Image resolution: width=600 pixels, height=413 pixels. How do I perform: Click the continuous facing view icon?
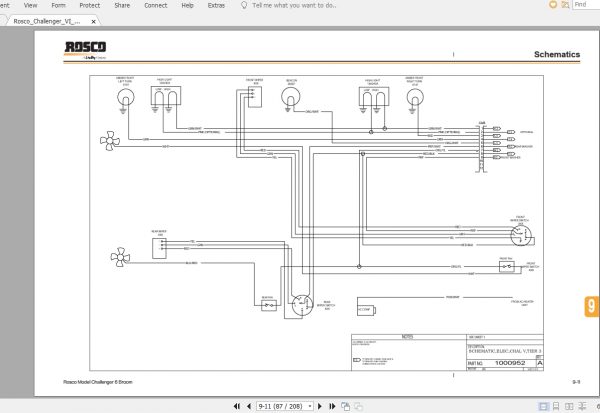click(x=582, y=406)
